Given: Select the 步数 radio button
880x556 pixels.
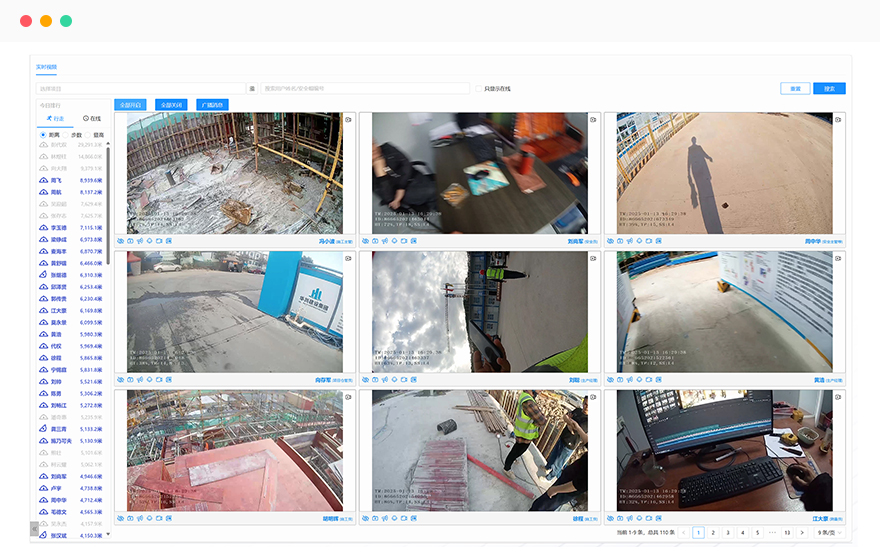Looking at the screenshot, I should click(65, 135).
